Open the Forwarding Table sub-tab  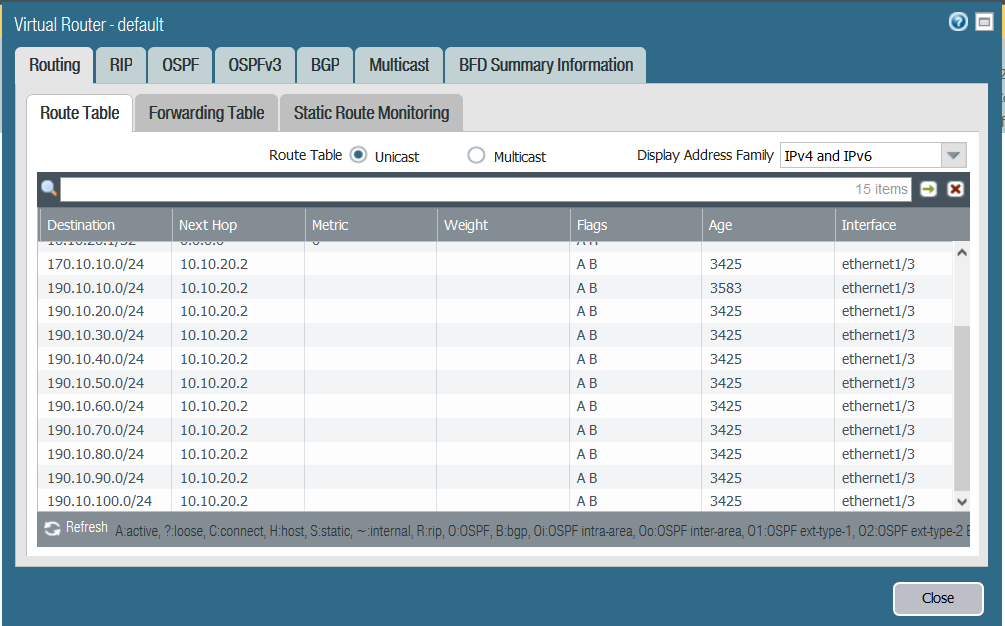[206, 113]
